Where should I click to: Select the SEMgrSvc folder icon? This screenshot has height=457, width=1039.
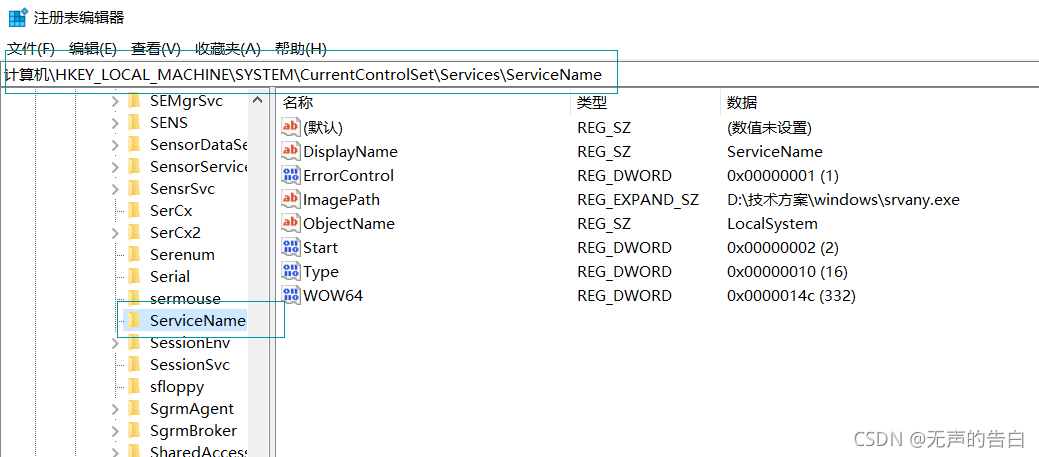click(135, 101)
